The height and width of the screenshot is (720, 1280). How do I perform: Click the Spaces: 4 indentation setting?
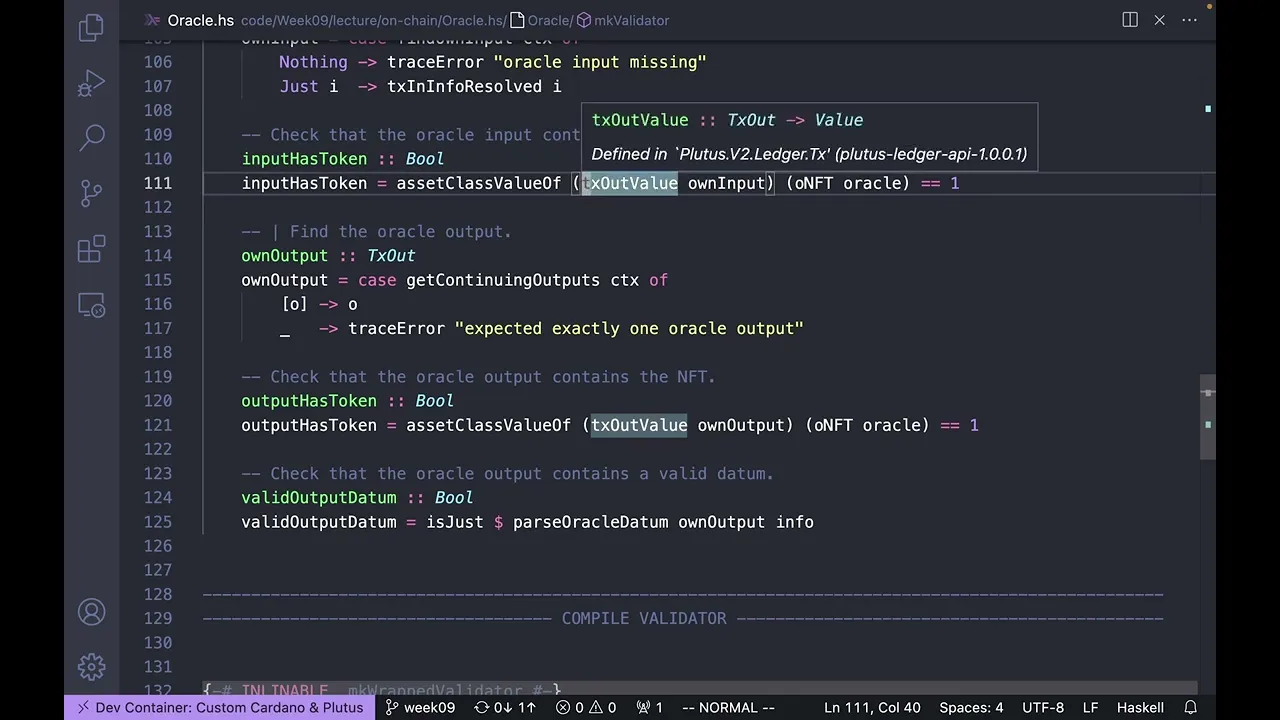[971, 707]
